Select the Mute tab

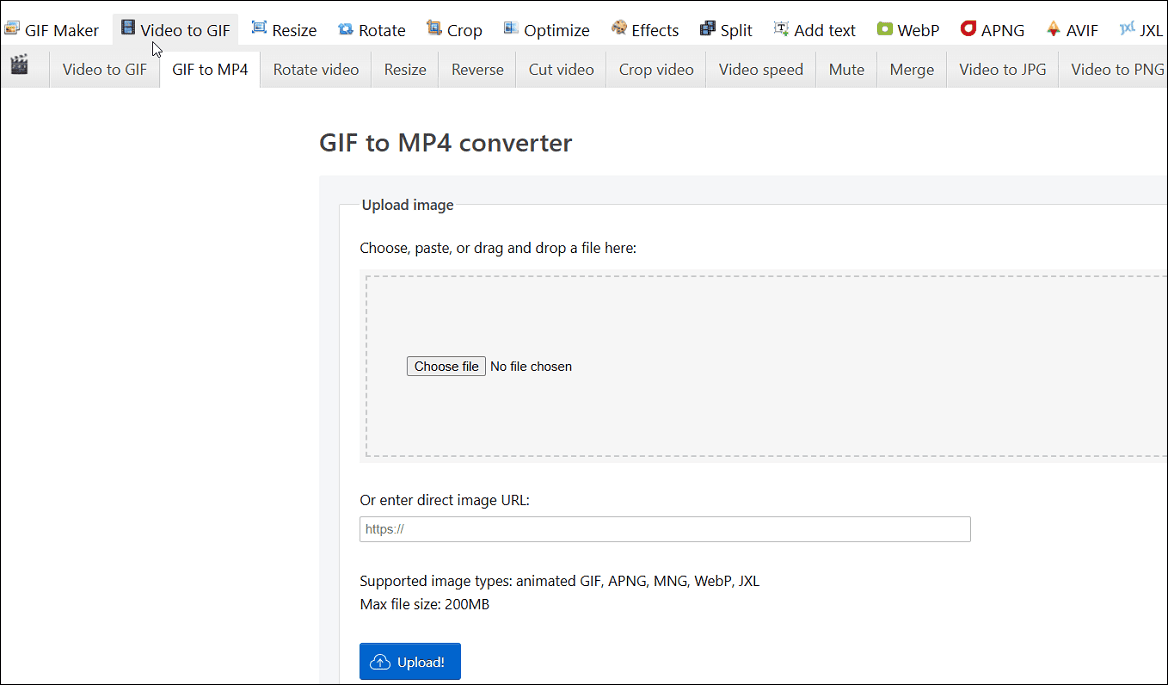click(x=846, y=69)
